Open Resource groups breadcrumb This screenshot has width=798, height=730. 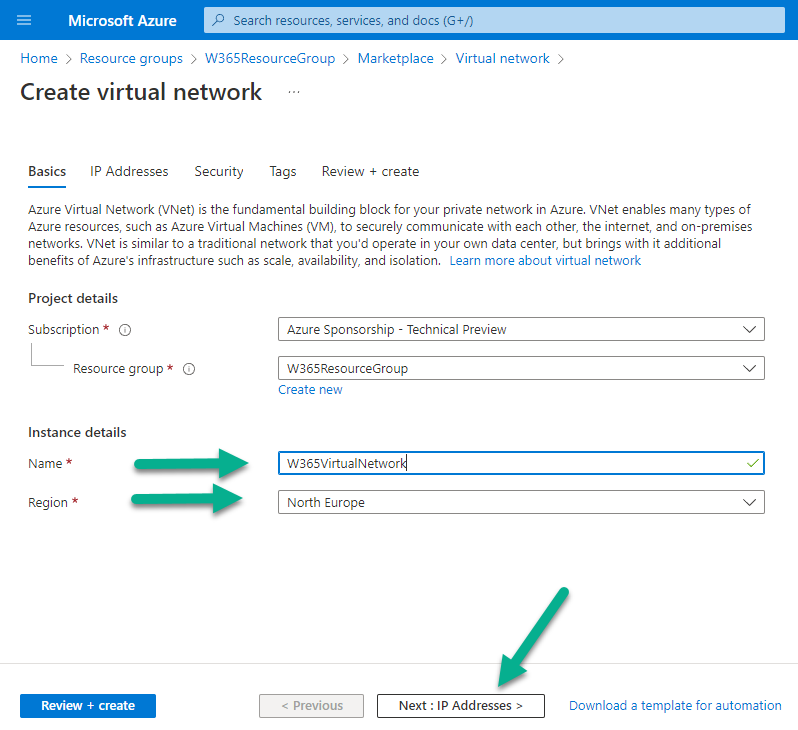(131, 59)
